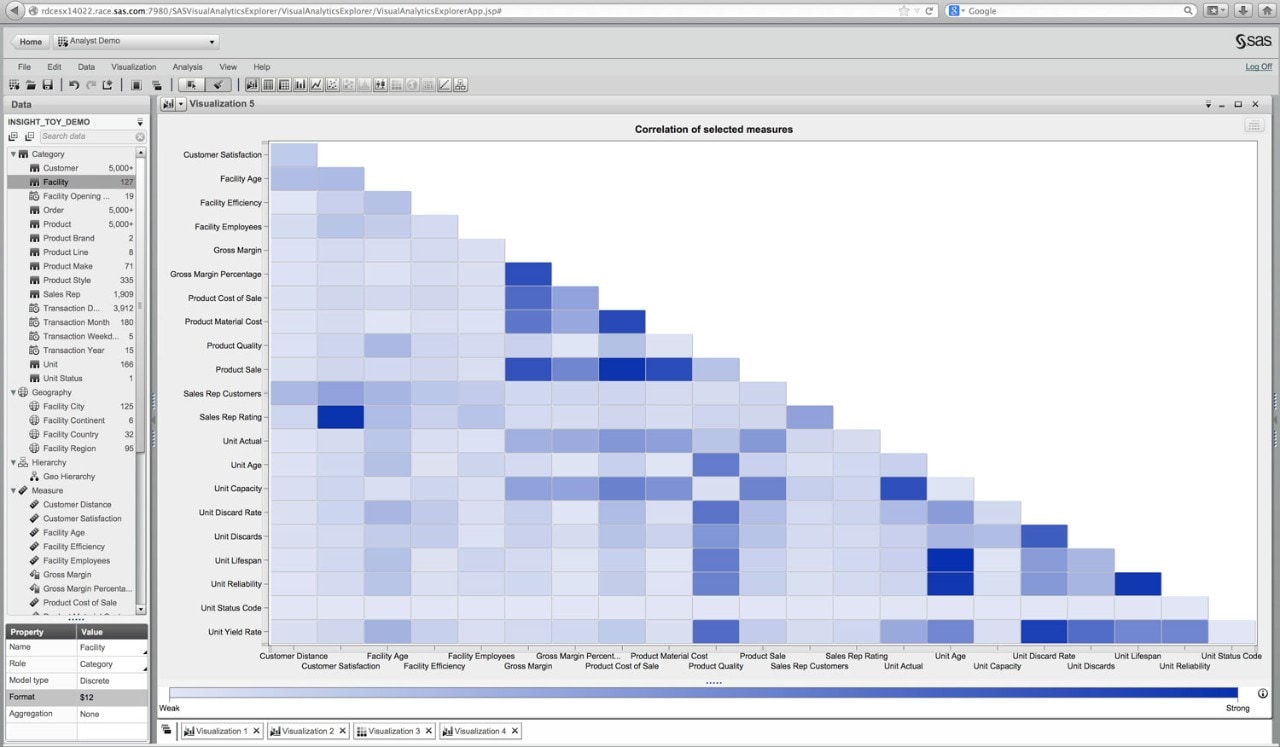
Task: Select the scatter plot toolbar icon
Action: coord(332,85)
